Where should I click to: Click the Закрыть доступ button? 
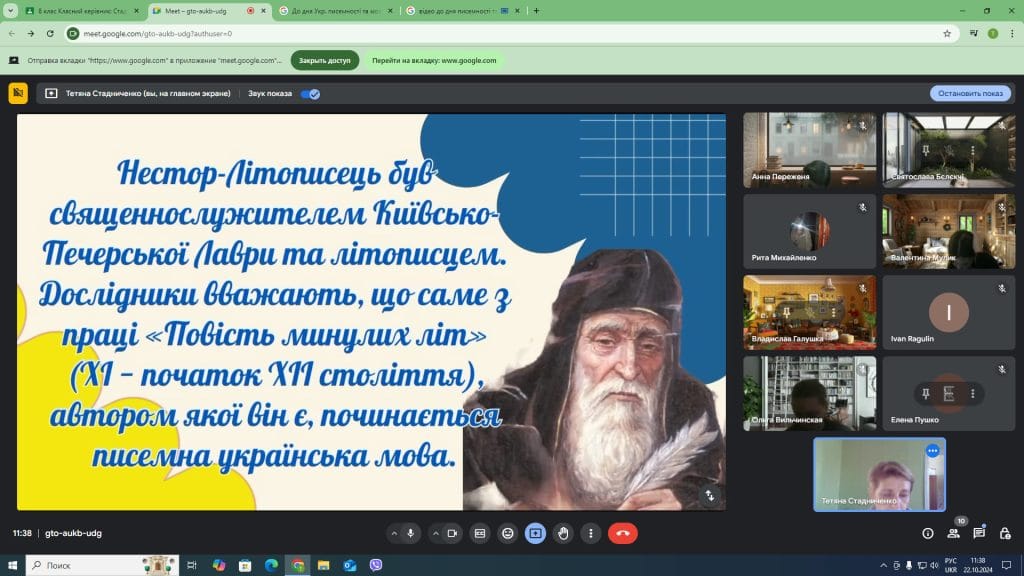point(325,60)
